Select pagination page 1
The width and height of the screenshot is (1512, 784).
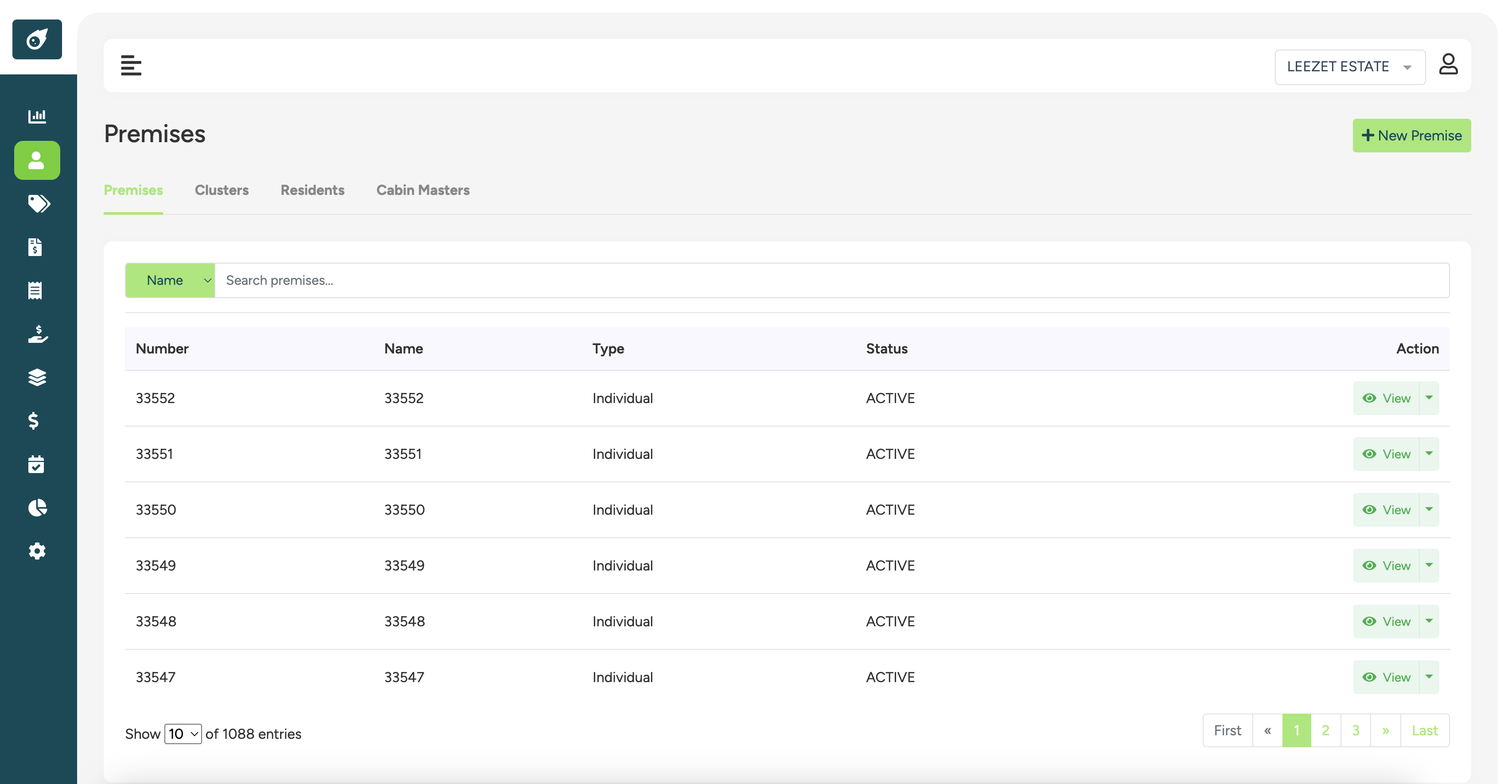tap(1297, 730)
